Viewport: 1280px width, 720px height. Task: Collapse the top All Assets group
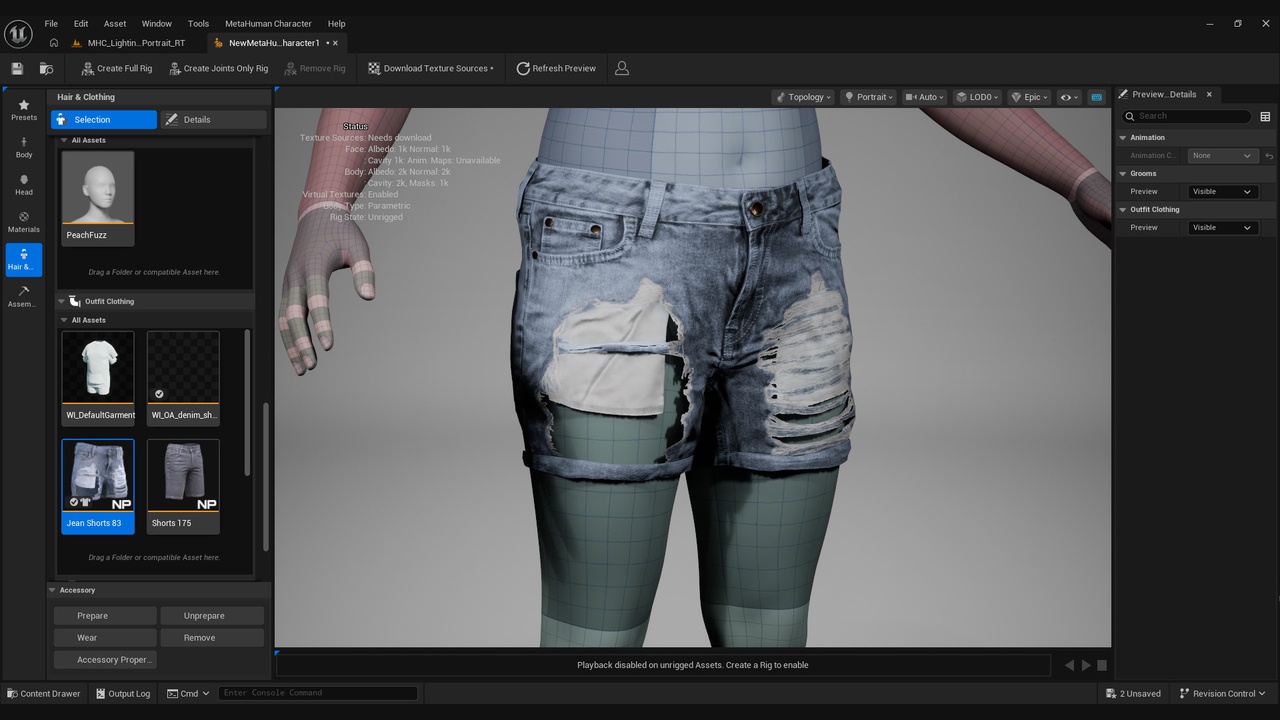click(64, 140)
